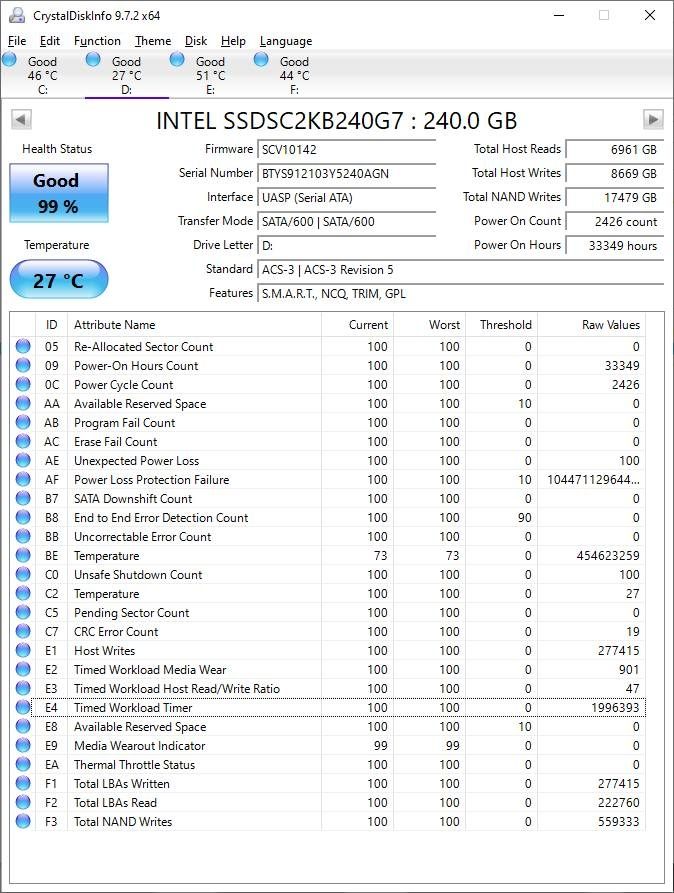Click the 27 °C temperature button
Screen dimensions: 674x893
59,280
